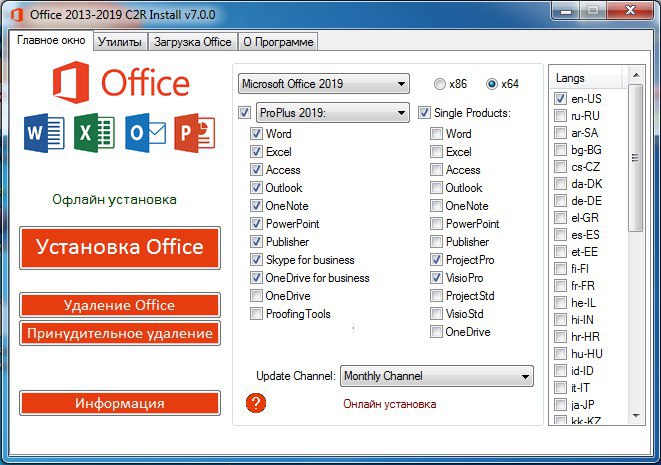
Task: Click the Word application icon
Action: 44,133
